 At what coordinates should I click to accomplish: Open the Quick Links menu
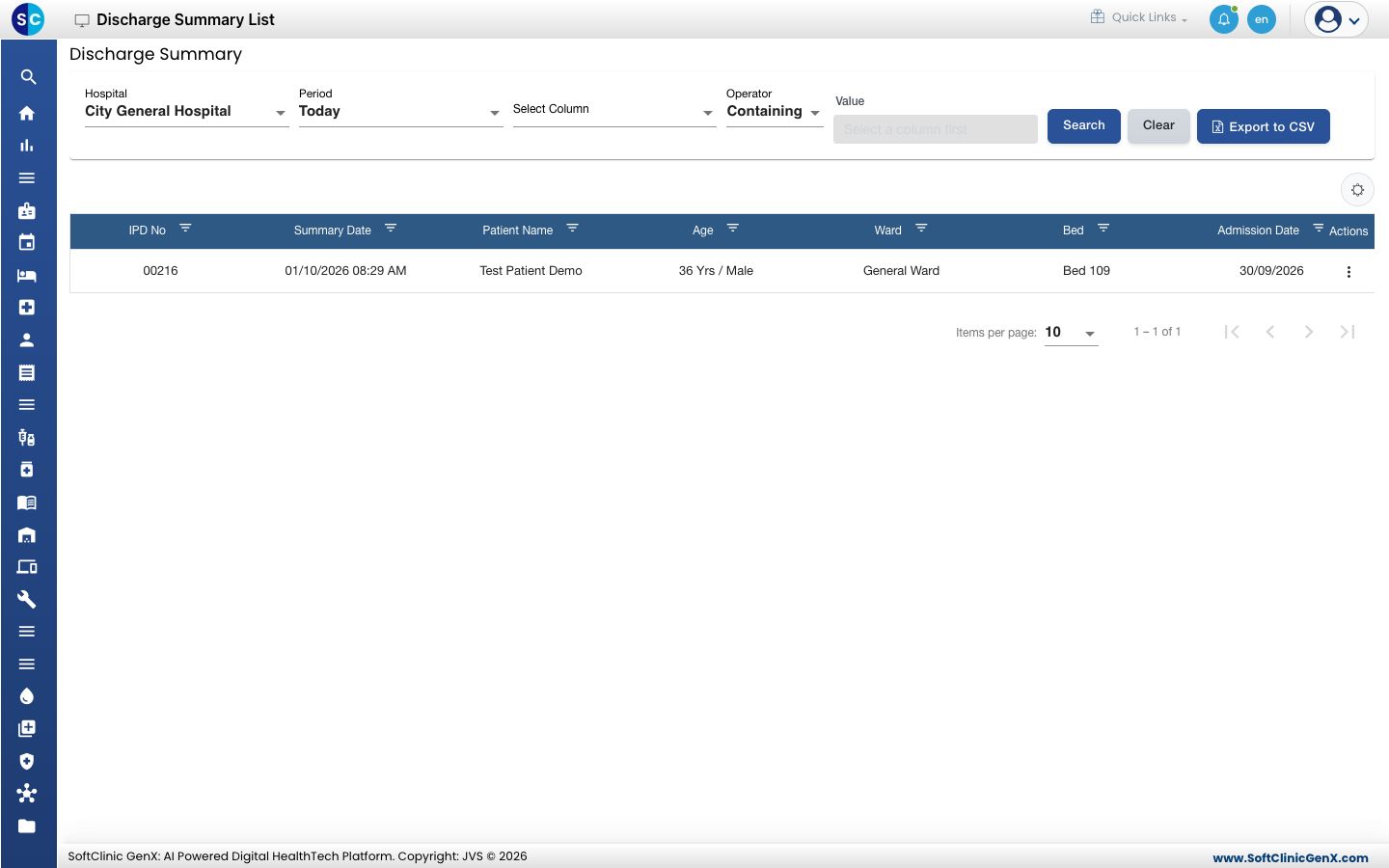[x=1139, y=17]
